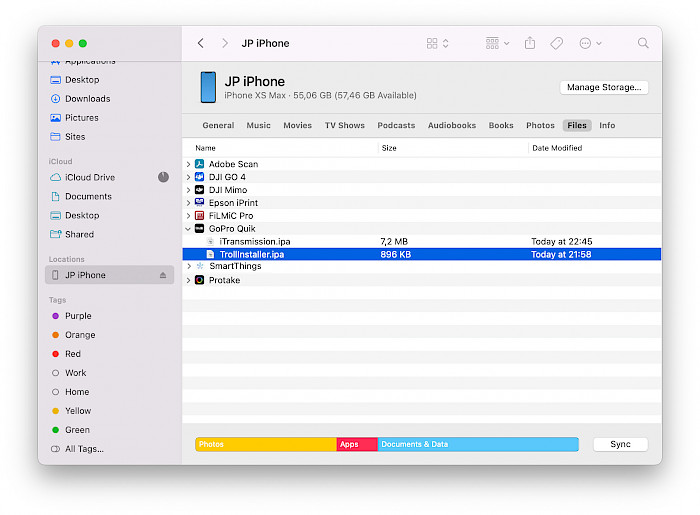Click the SmartThings app icon

pos(200,266)
